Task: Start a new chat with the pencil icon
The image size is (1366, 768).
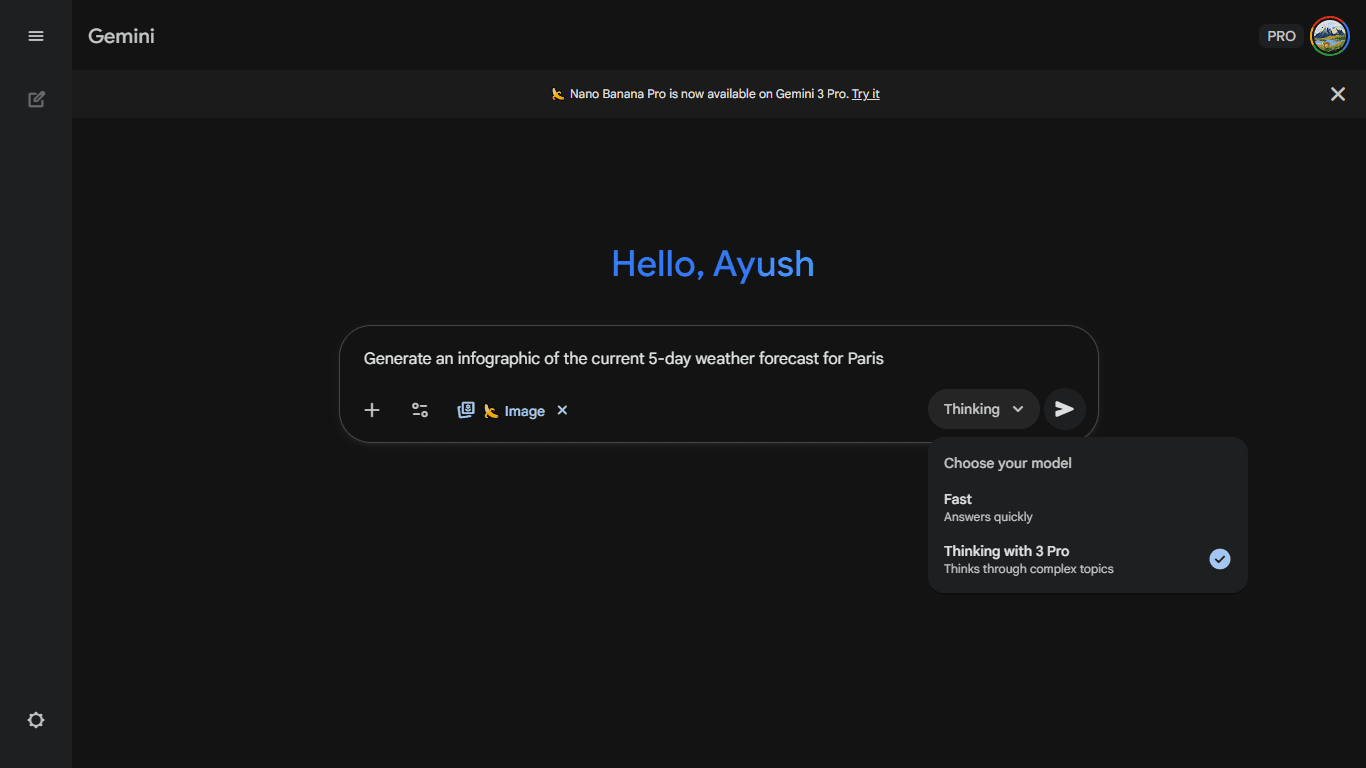Action: coord(36,99)
